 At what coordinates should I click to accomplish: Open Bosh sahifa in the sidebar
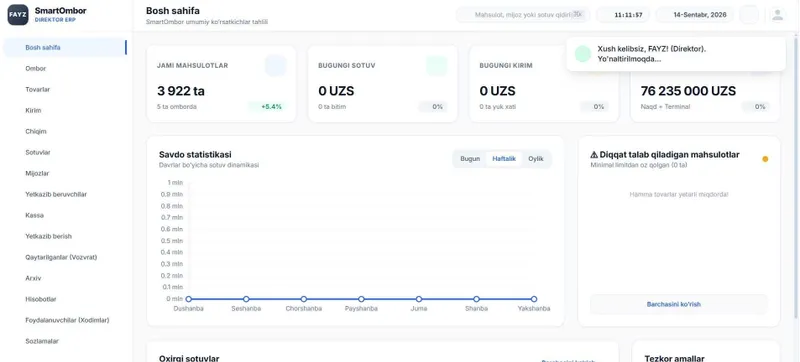coord(65,47)
